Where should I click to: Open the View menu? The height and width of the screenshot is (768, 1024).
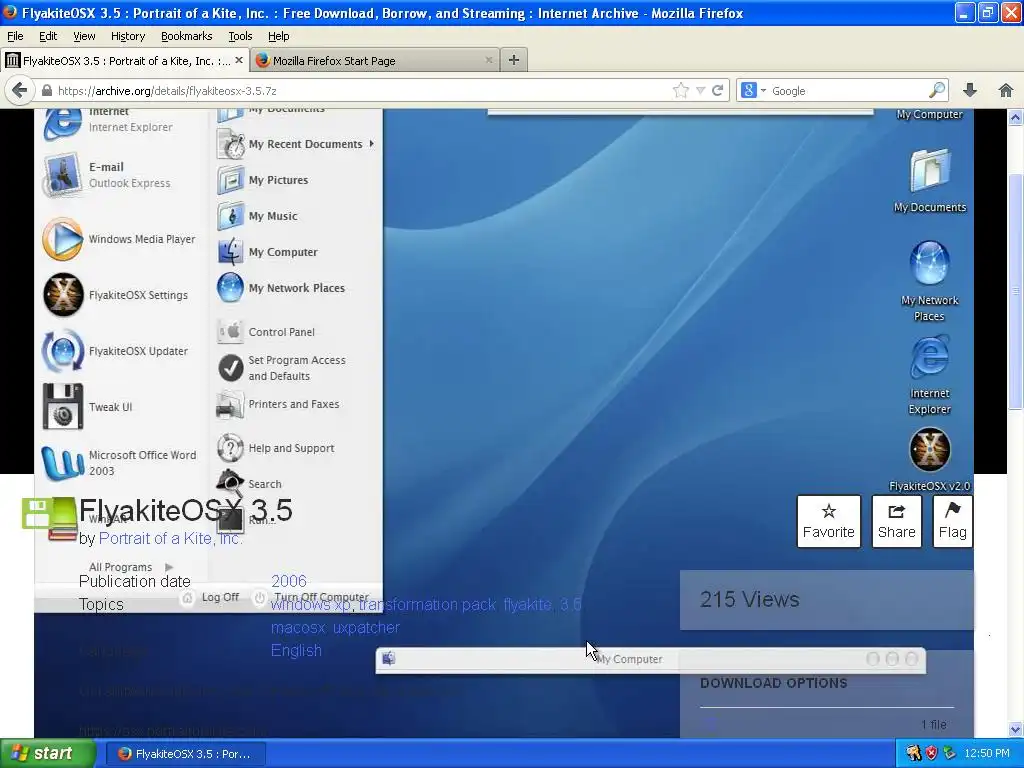(x=84, y=36)
